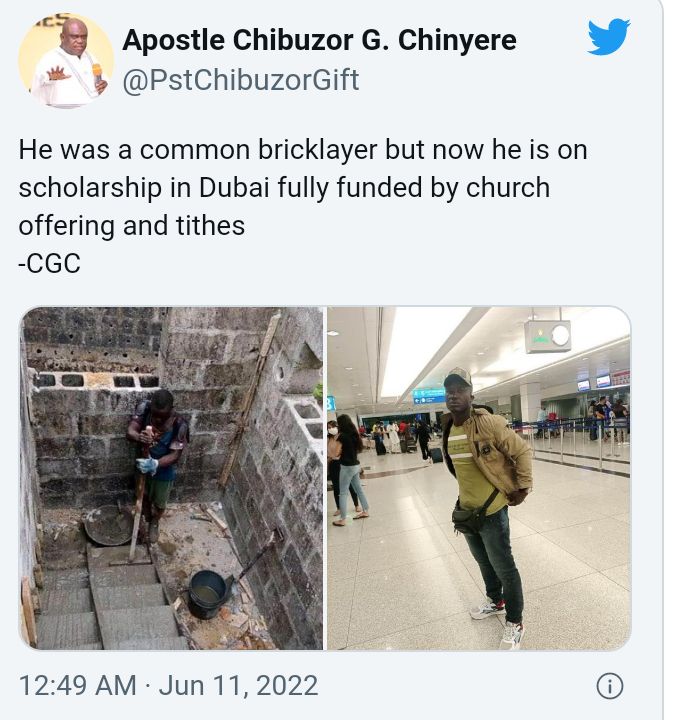Click the 12:49 AM timestamp

coord(78,686)
